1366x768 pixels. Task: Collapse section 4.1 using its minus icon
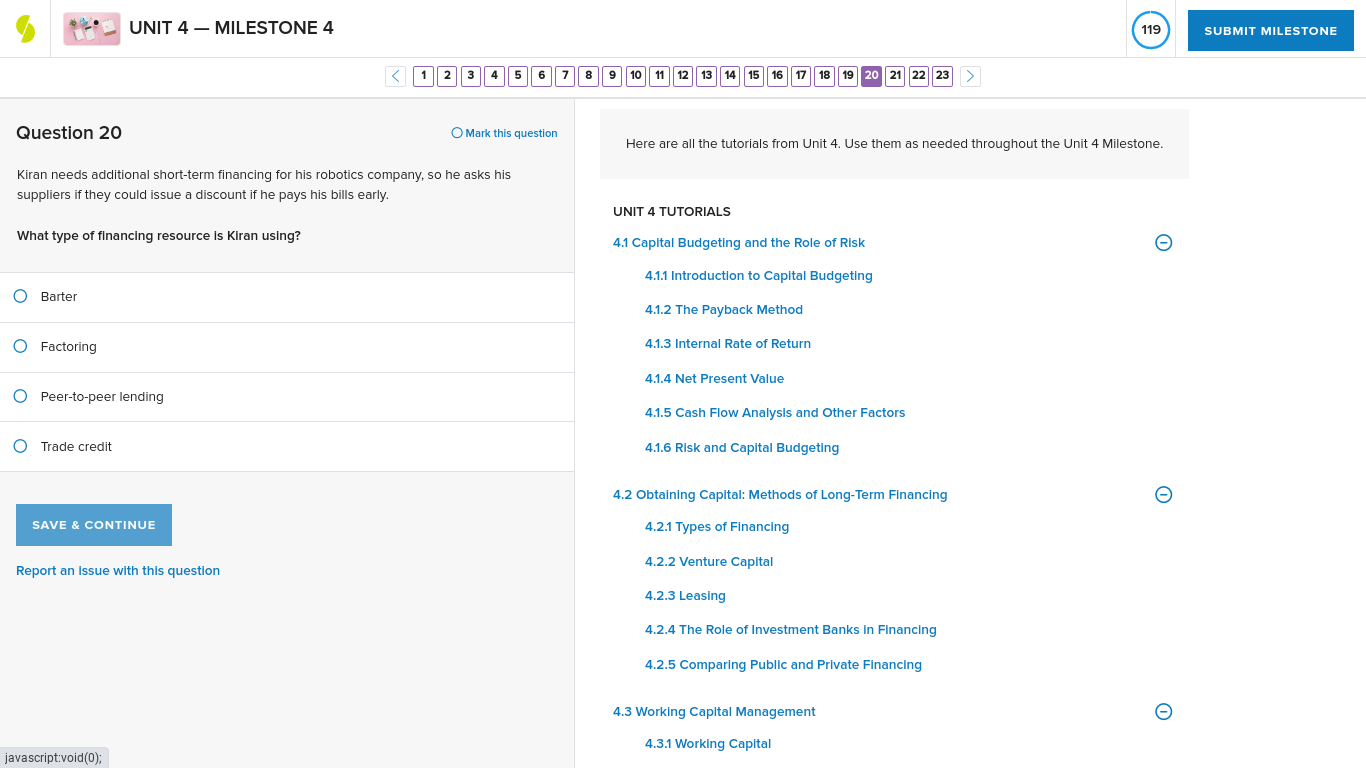[x=1163, y=242]
